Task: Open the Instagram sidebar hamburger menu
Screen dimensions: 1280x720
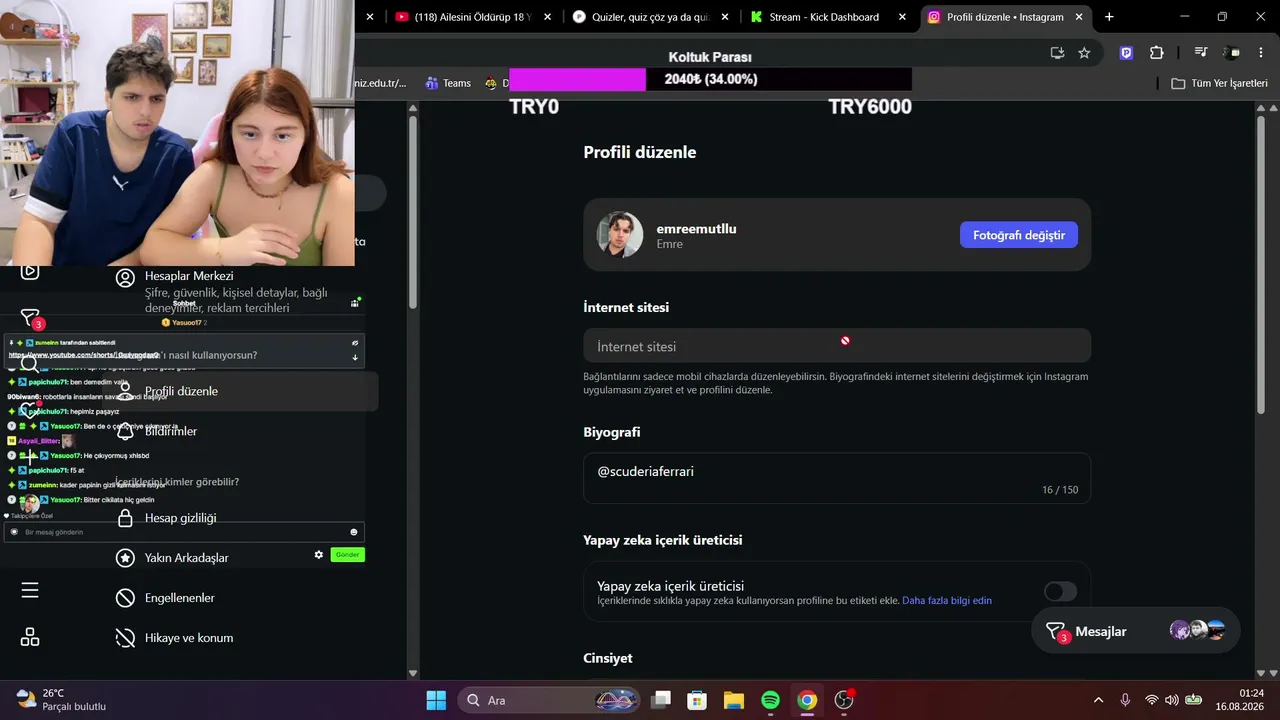Action: [30, 590]
